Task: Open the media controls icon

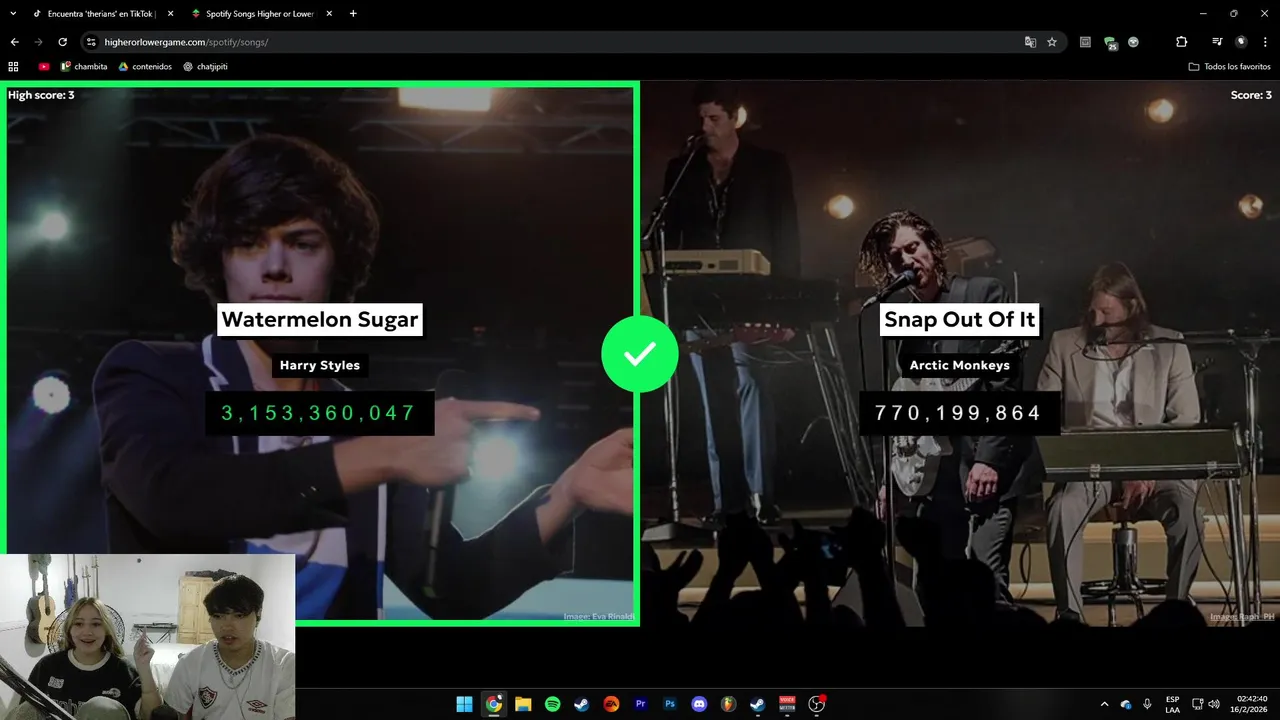Action: click(x=1217, y=42)
